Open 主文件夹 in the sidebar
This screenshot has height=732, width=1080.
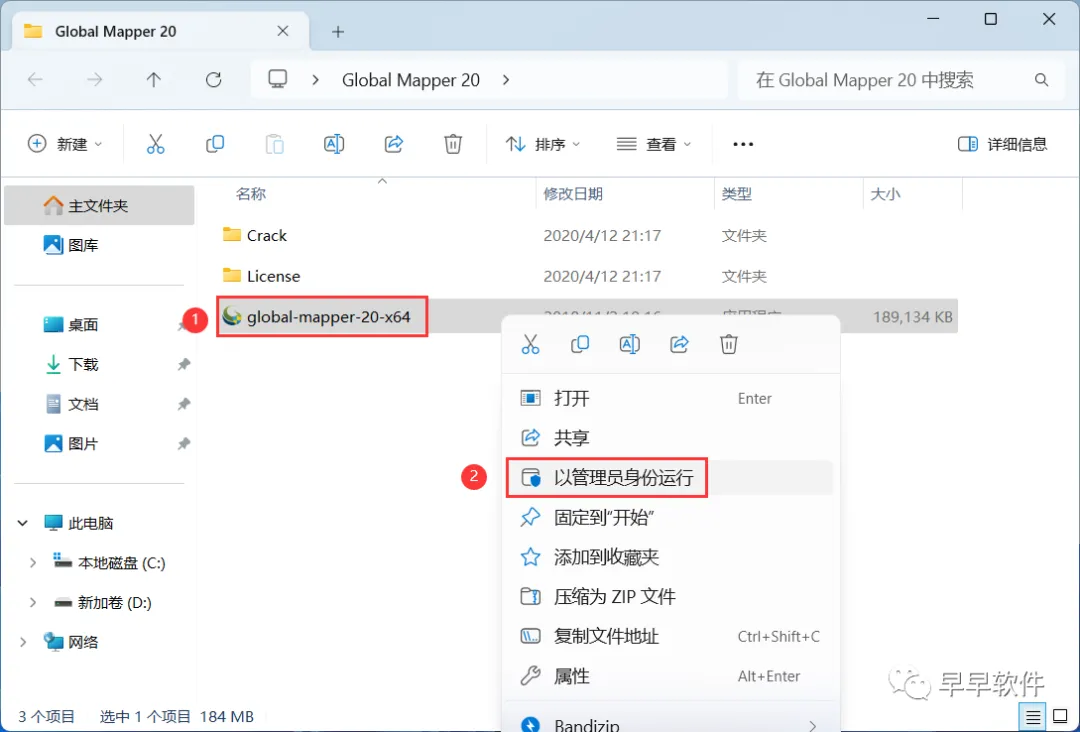99,205
